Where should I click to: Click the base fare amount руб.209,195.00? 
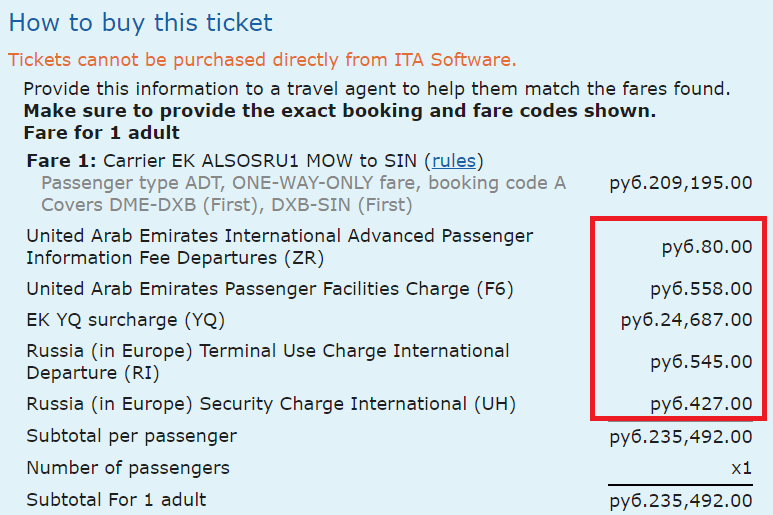(x=681, y=183)
